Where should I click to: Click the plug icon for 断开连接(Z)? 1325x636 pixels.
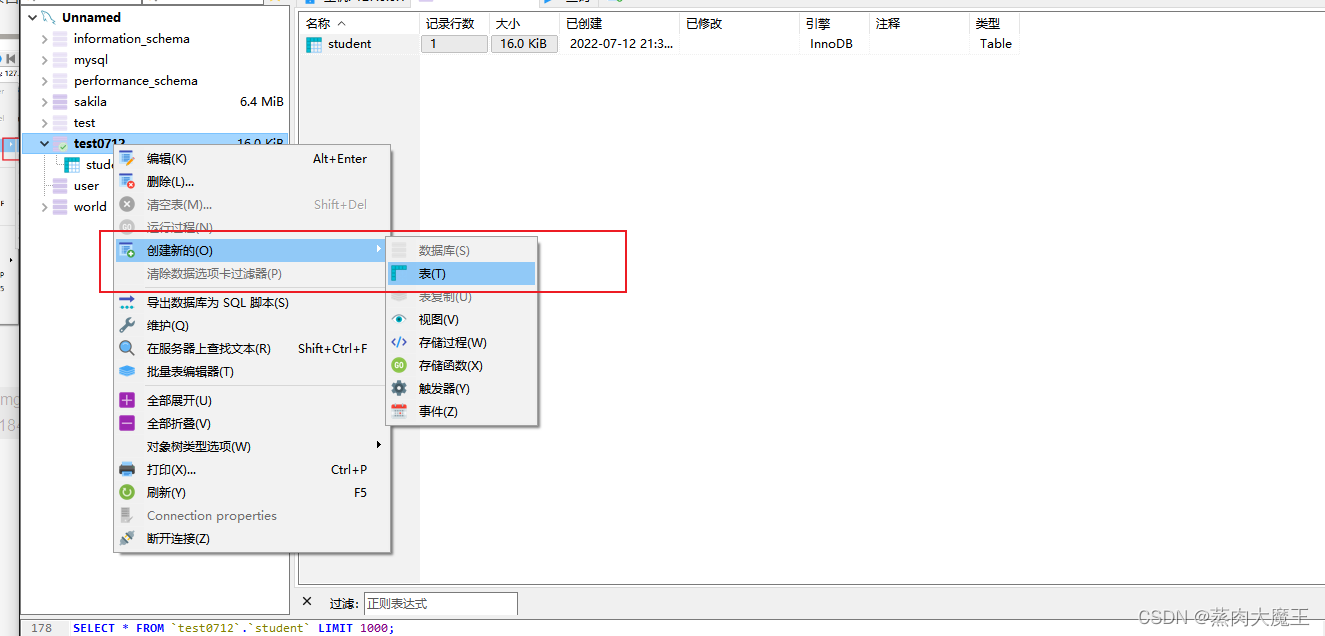tap(128, 538)
